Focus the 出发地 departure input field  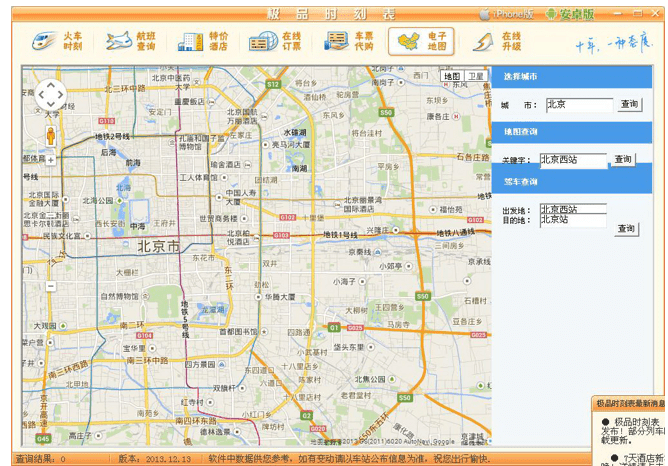tap(573, 209)
